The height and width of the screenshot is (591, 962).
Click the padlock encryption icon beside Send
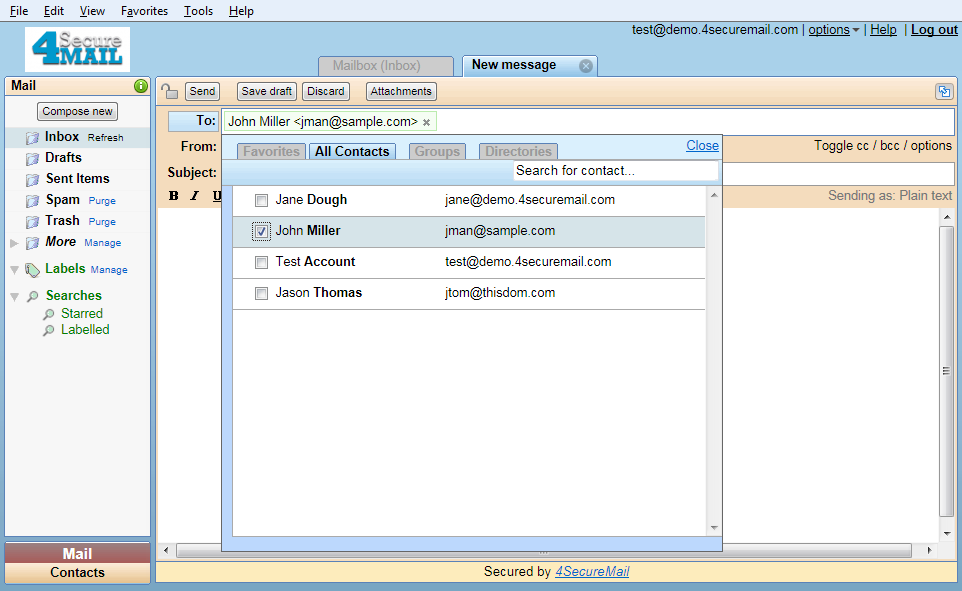pyautogui.click(x=170, y=91)
